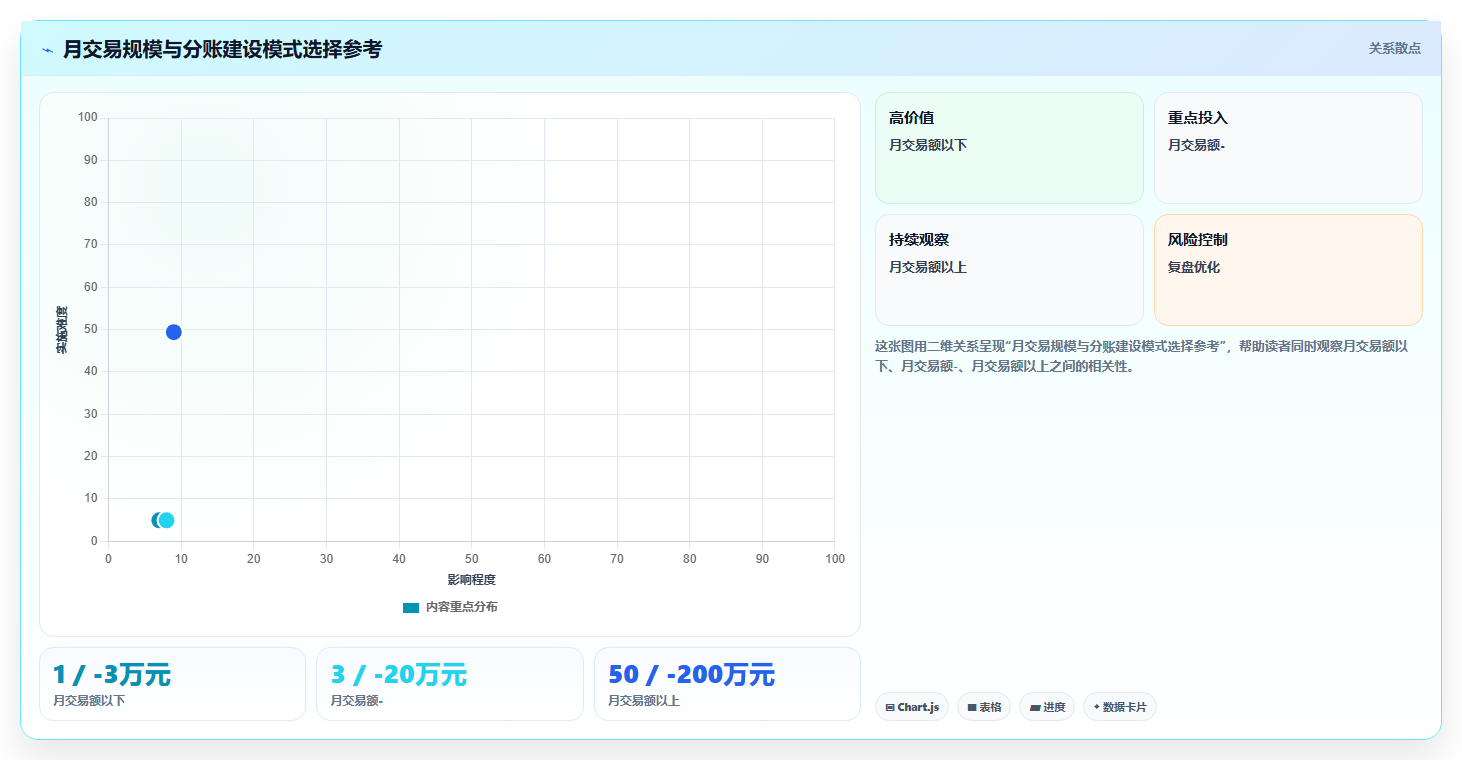Click the 实施难度 y-axis title
This screenshot has width=1462, height=760.
point(62,330)
